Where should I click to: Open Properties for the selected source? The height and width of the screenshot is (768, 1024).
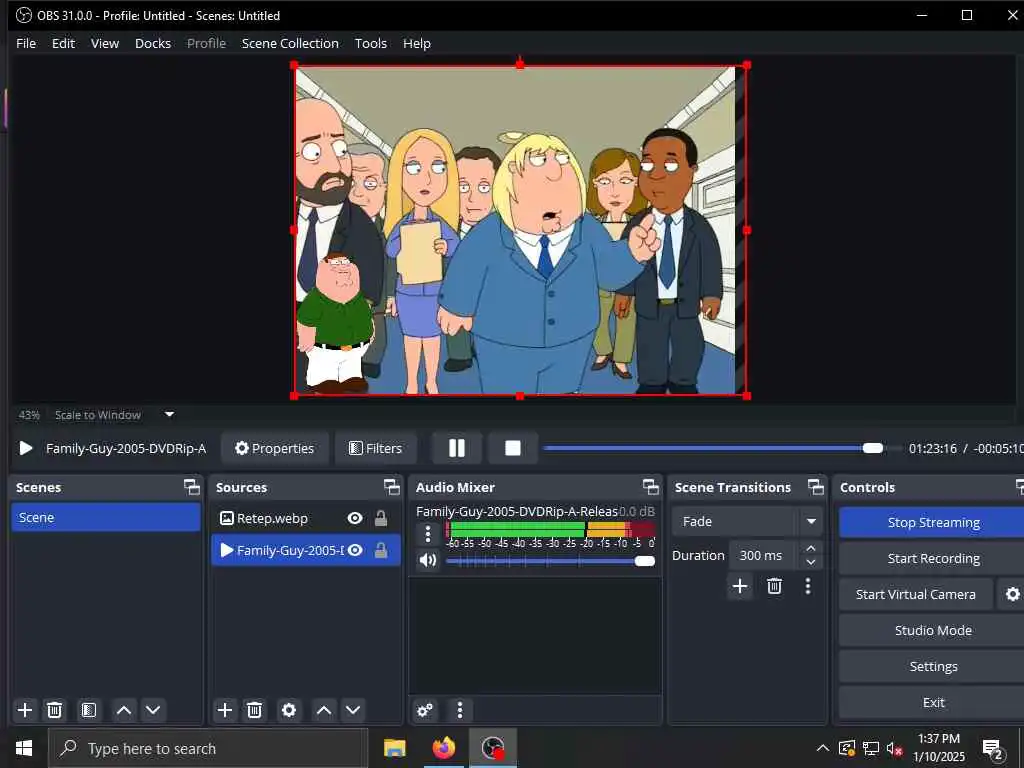pyautogui.click(x=274, y=448)
